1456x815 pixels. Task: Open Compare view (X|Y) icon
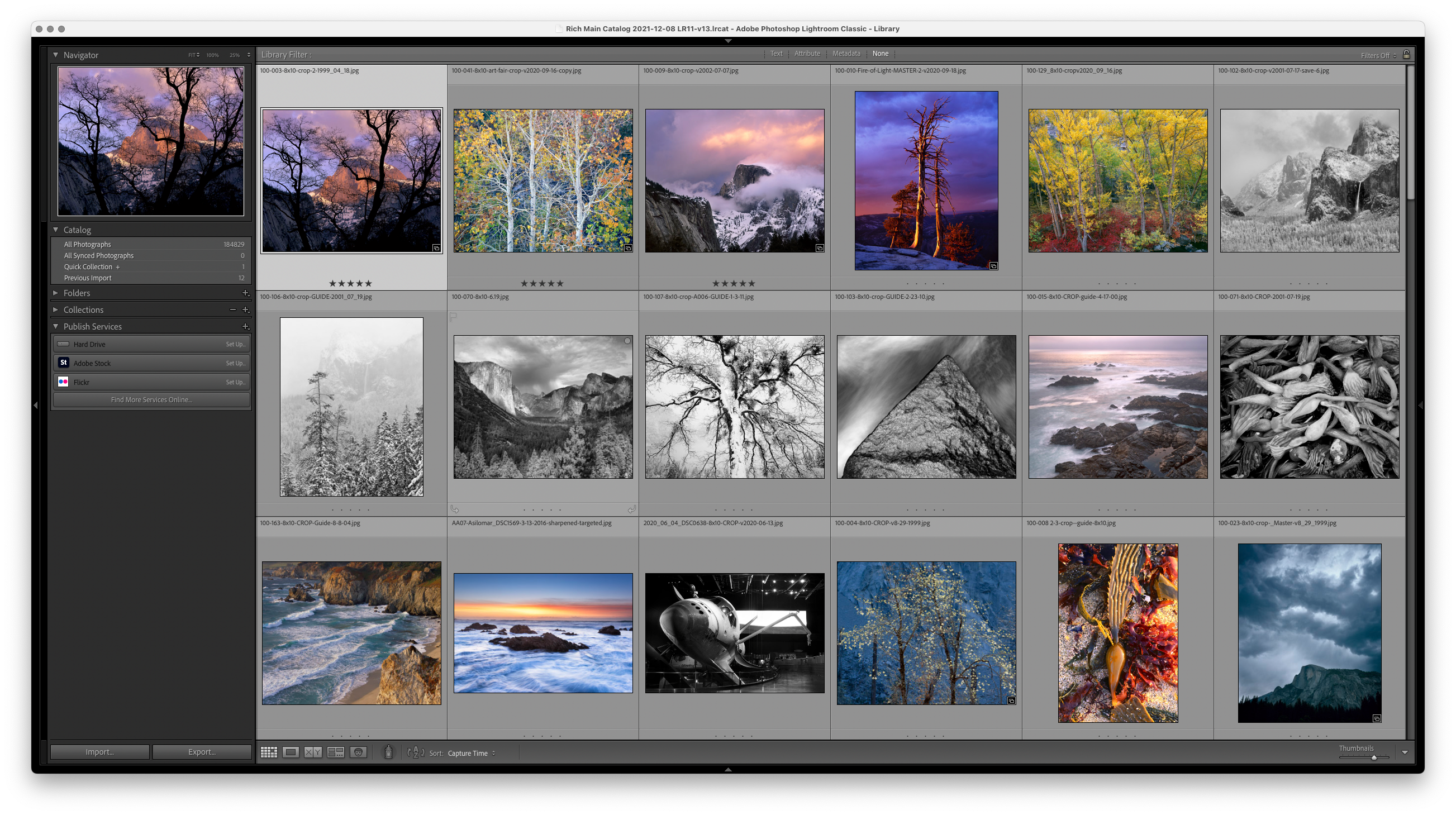click(313, 752)
